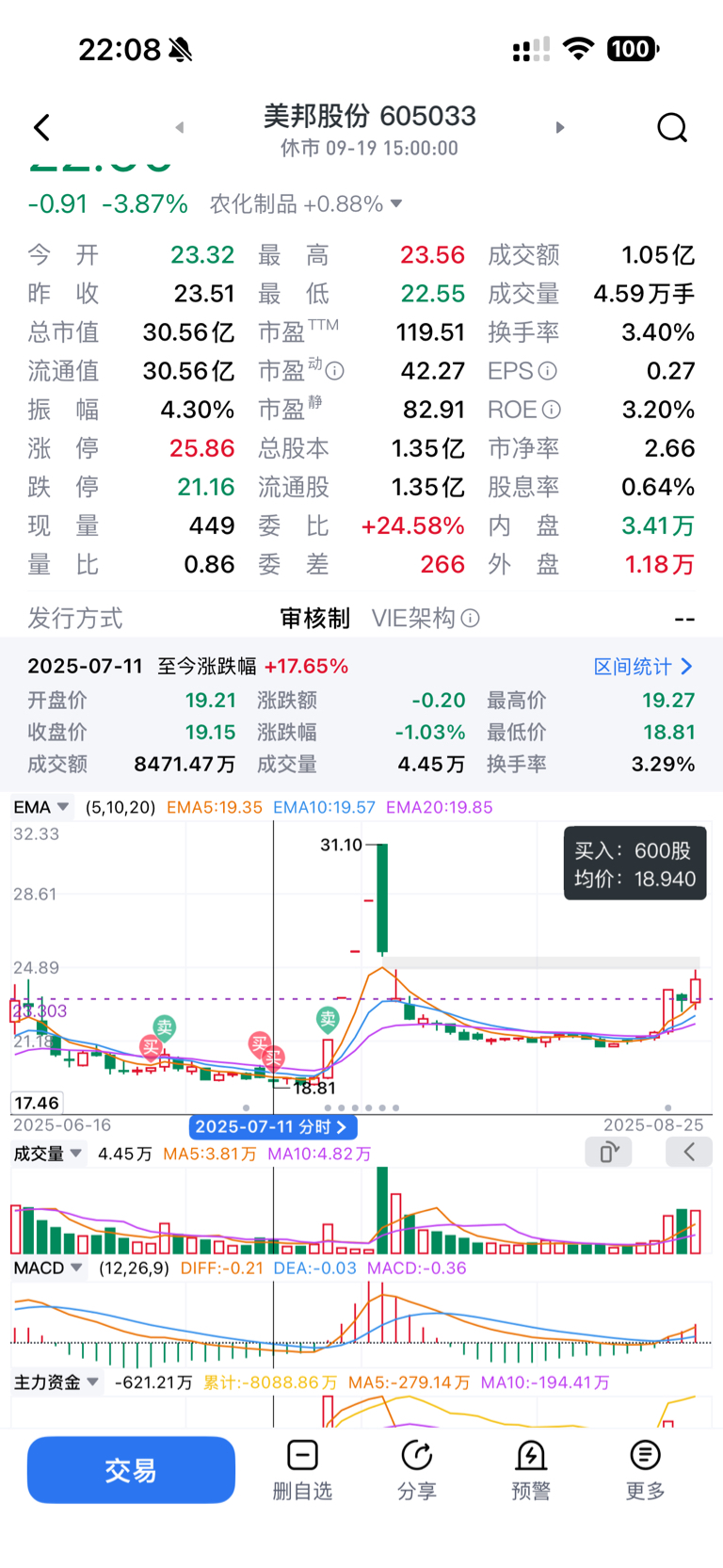Viewport: 723px width, 1568px height.
Task: Tap 总市值 value 30.56亿
Action: point(188,332)
